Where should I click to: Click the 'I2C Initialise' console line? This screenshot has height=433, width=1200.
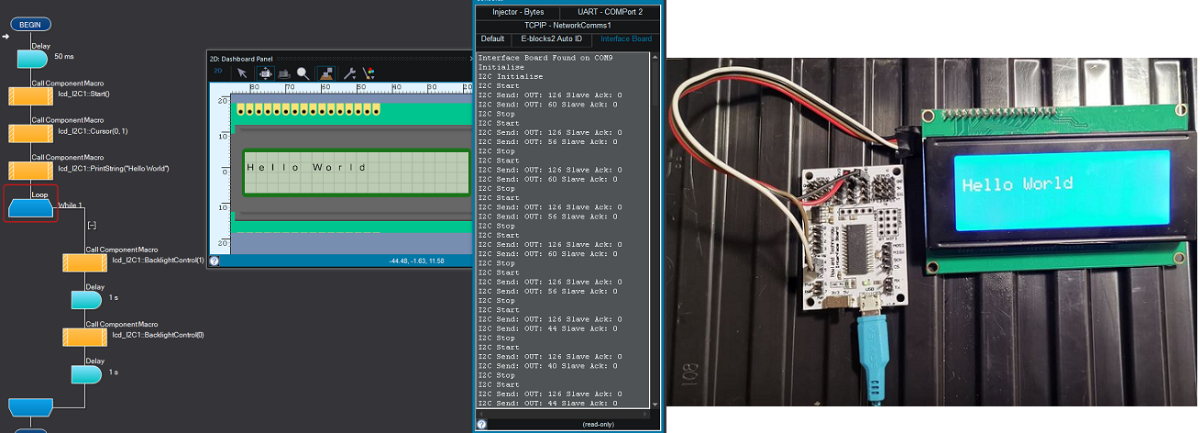[511, 76]
